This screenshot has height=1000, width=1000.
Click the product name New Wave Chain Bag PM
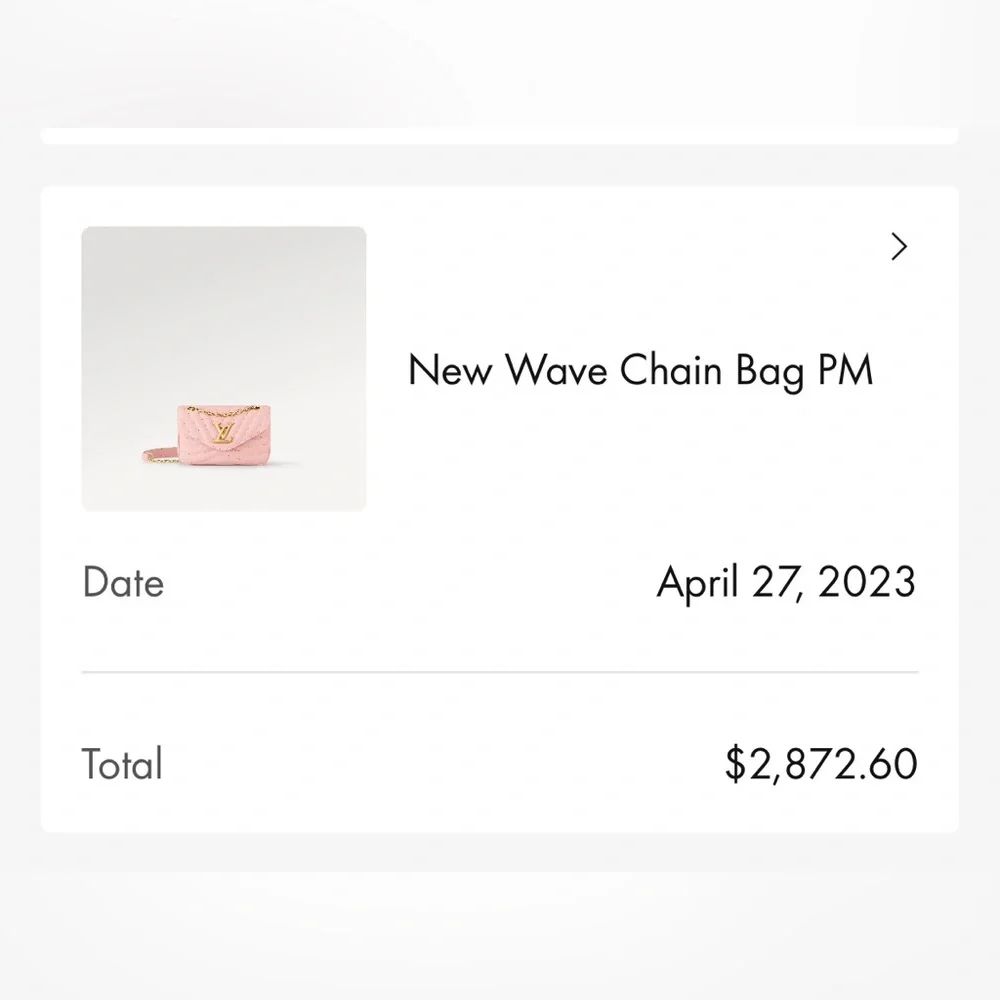click(640, 370)
